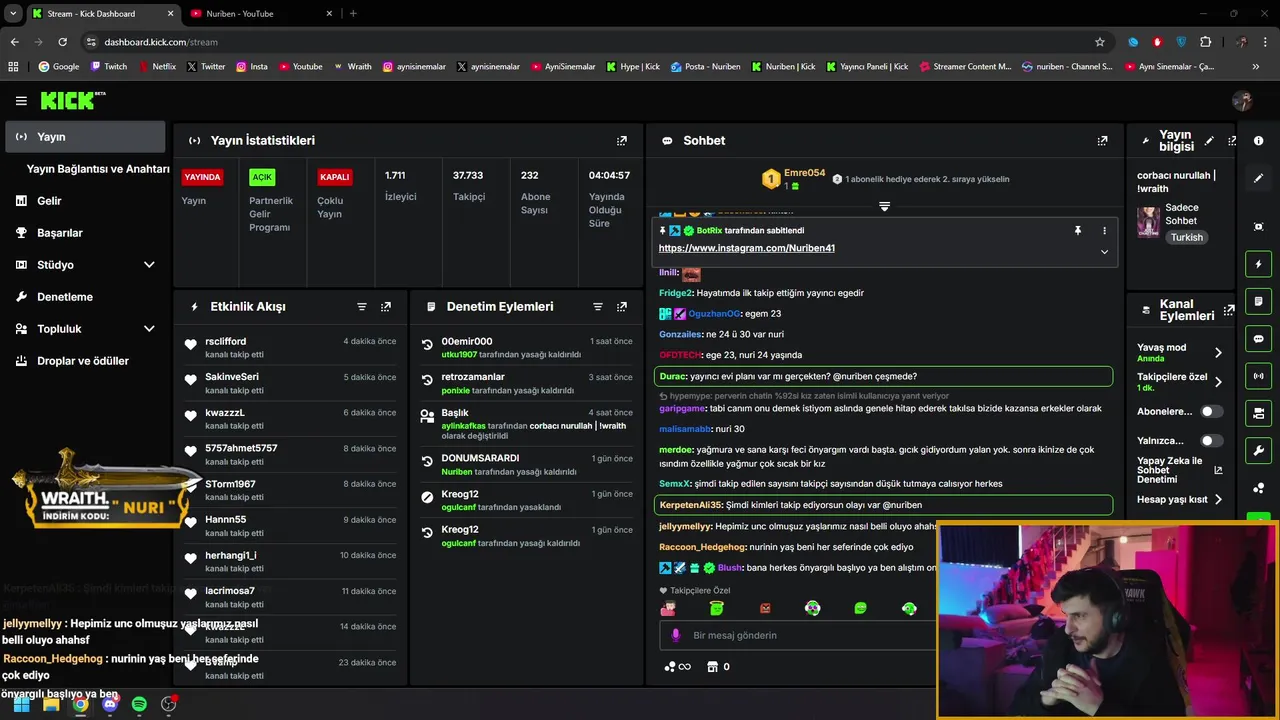Click rsclifford in the activity feed
1280x720 pixels.
[x=225, y=341]
